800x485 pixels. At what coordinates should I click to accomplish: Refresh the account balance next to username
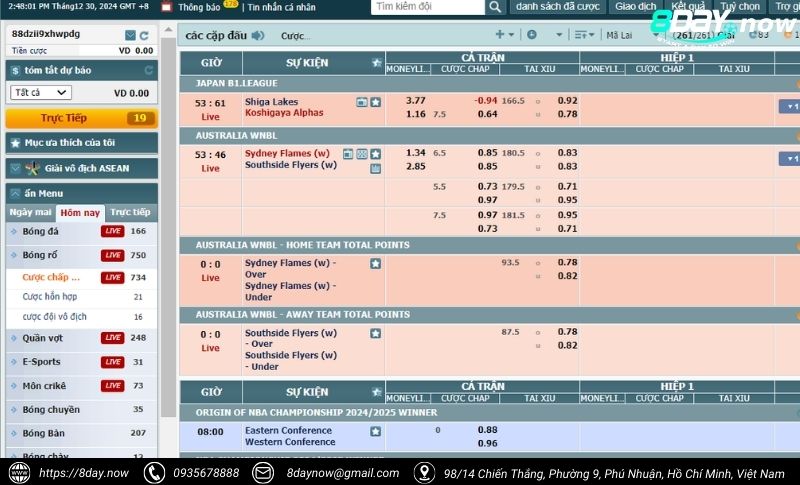pyautogui.click(x=144, y=35)
